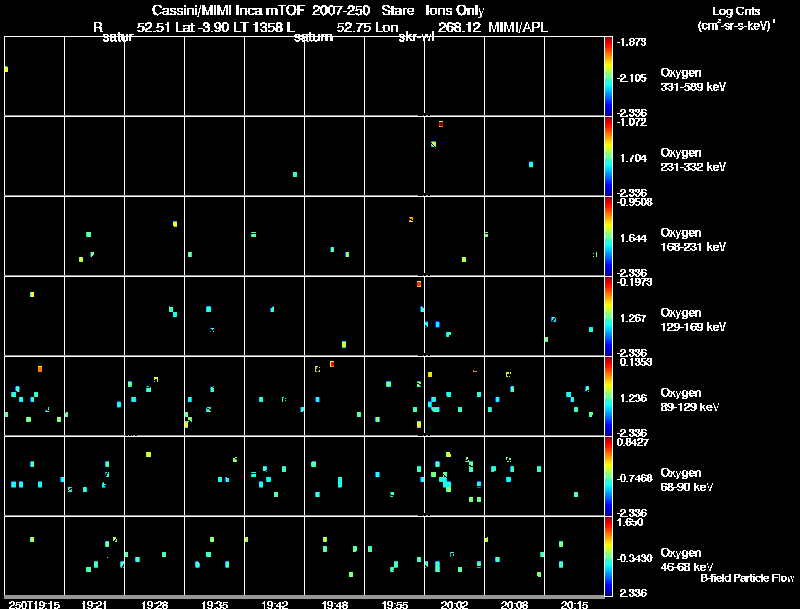Viewport: 800px width, 609px height.
Task: Click the 19:55 time axis label
Action: coord(395,604)
